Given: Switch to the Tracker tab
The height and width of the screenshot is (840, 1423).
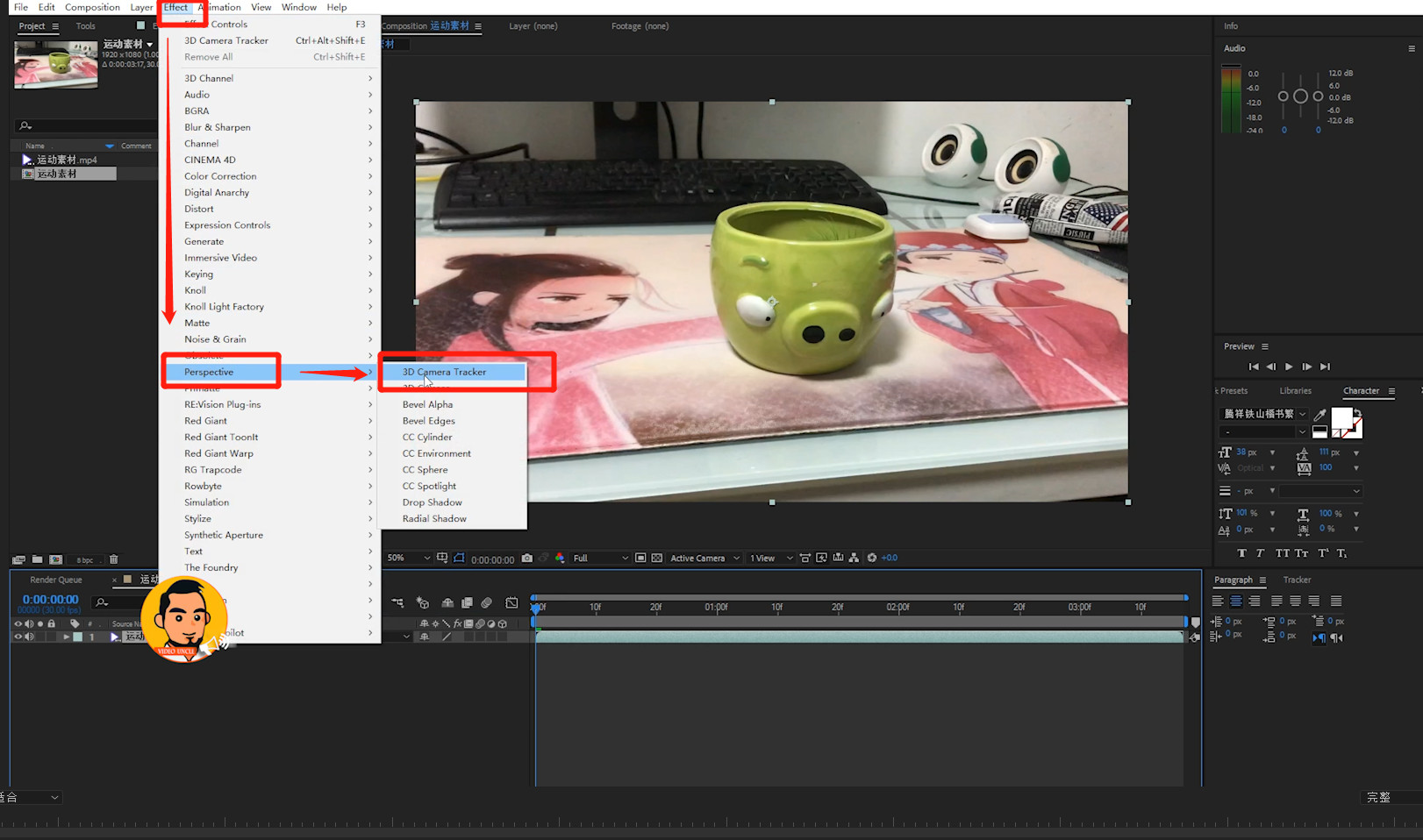Looking at the screenshot, I should click(1297, 580).
